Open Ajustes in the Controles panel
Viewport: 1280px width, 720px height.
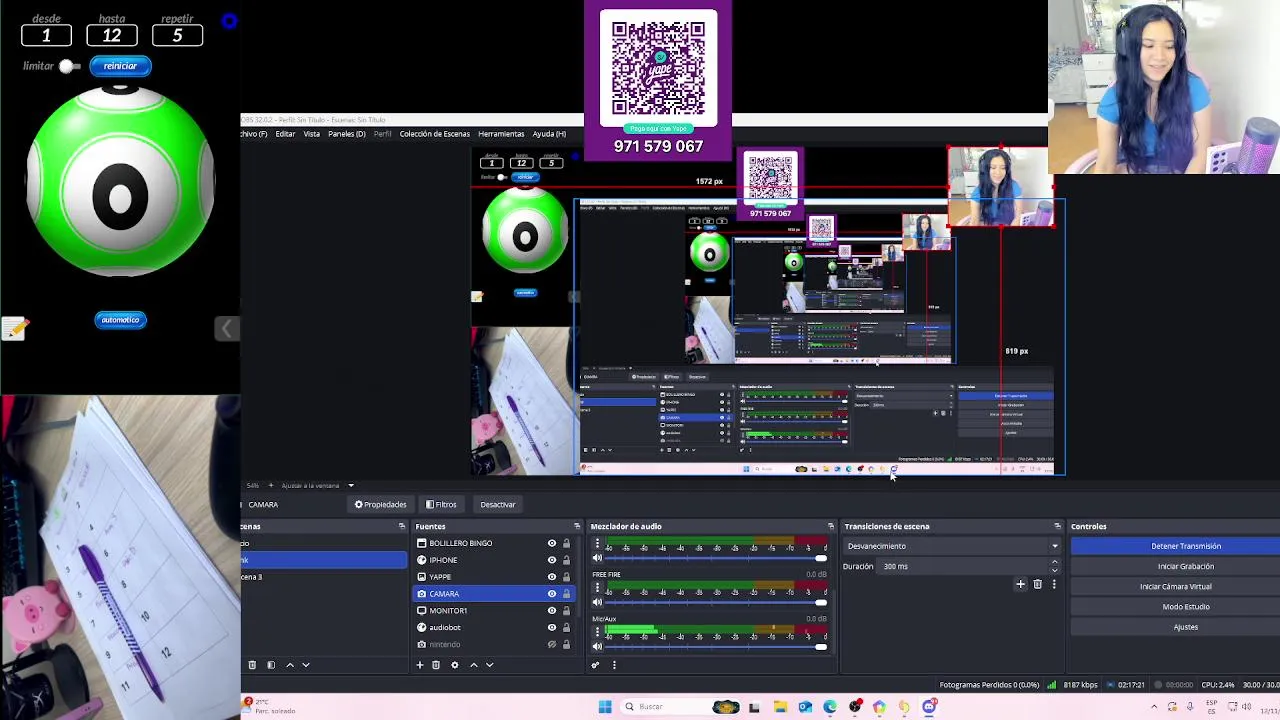[x=1185, y=627]
